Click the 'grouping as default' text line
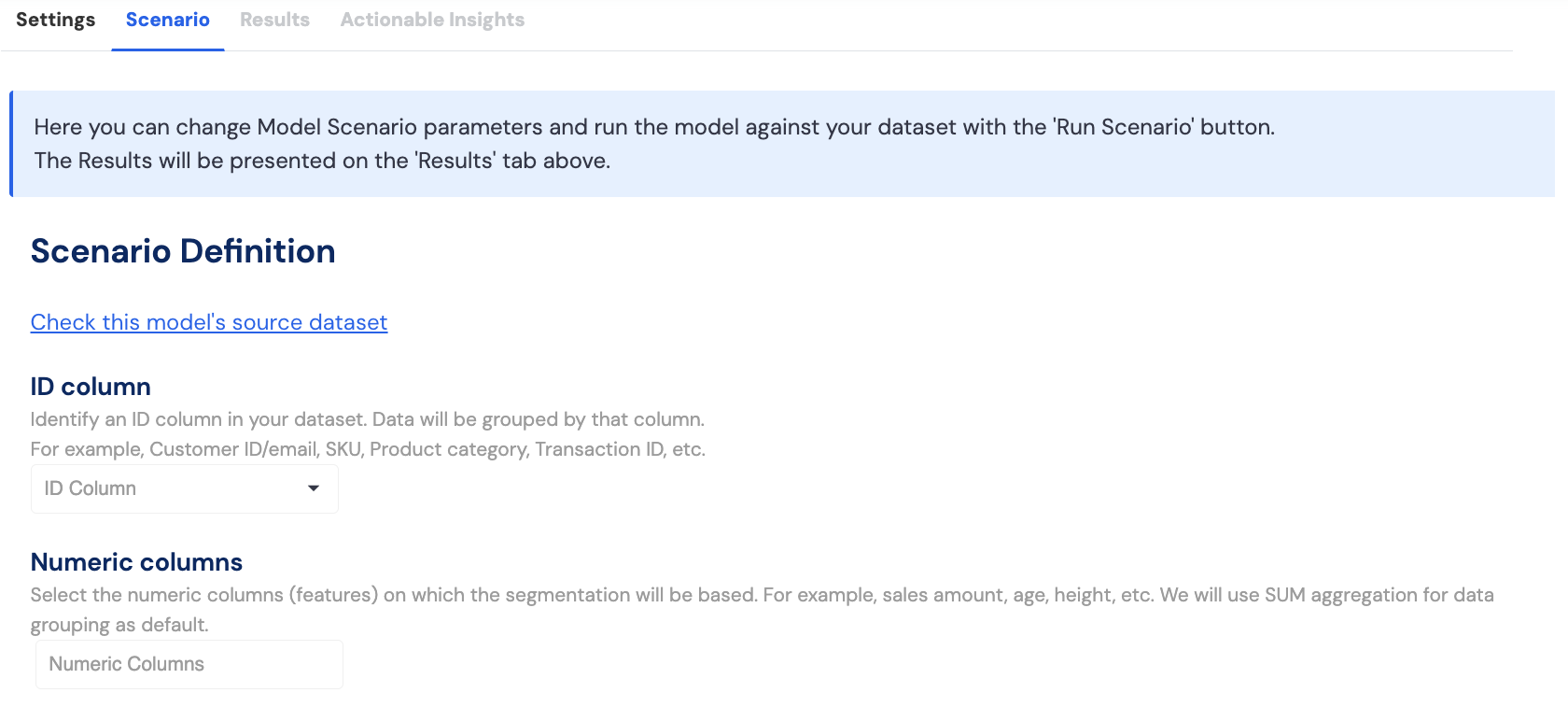 (x=119, y=625)
